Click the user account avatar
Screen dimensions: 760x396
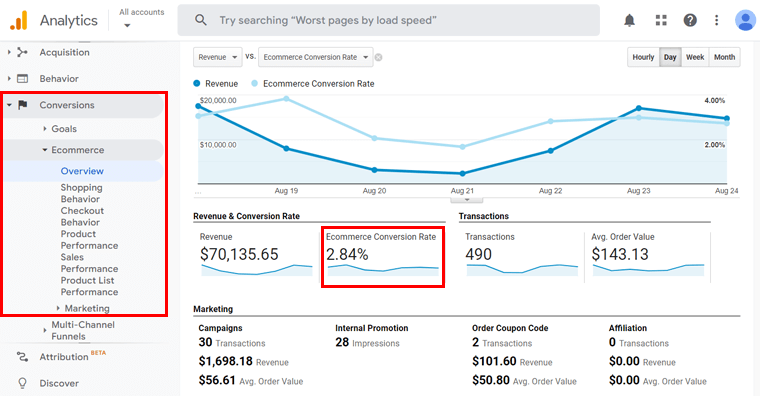745,20
